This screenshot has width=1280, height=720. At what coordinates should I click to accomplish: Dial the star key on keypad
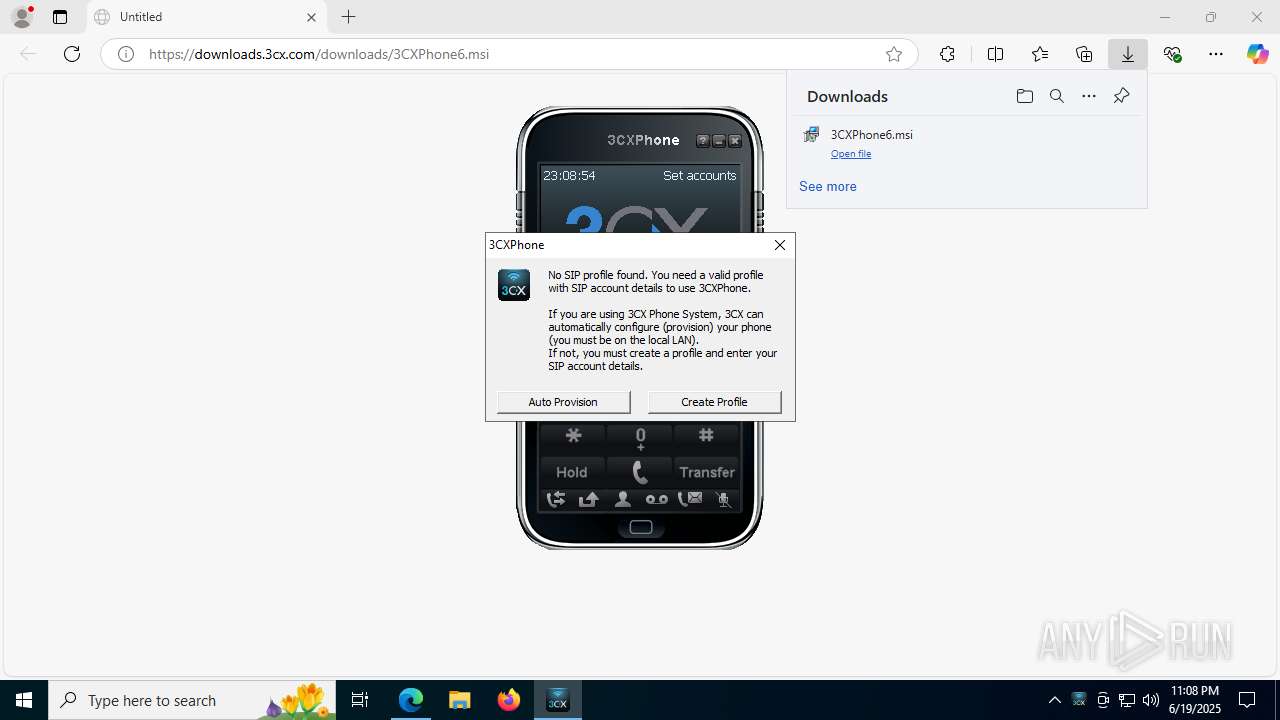point(573,436)
